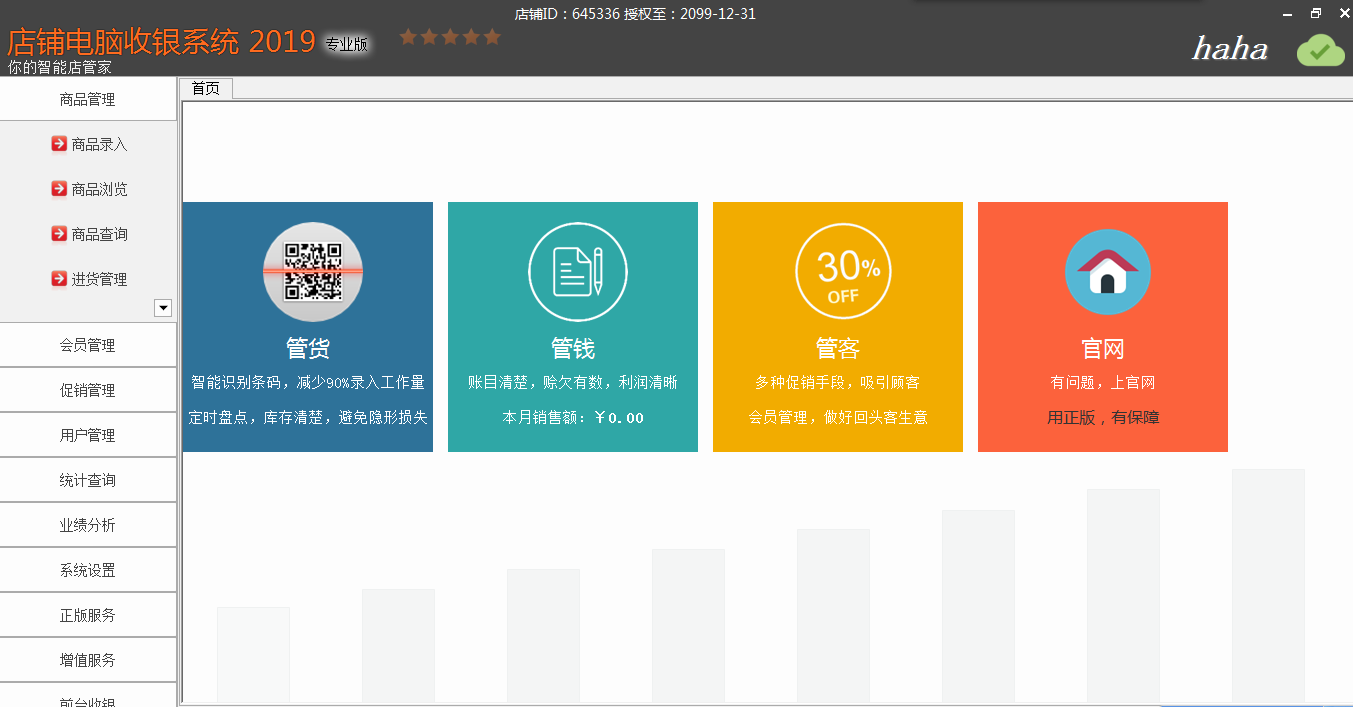1353x707 pixels.
Task: Expand the 会员管理 section
Action: pyautogui.click(x=88, y=344)
